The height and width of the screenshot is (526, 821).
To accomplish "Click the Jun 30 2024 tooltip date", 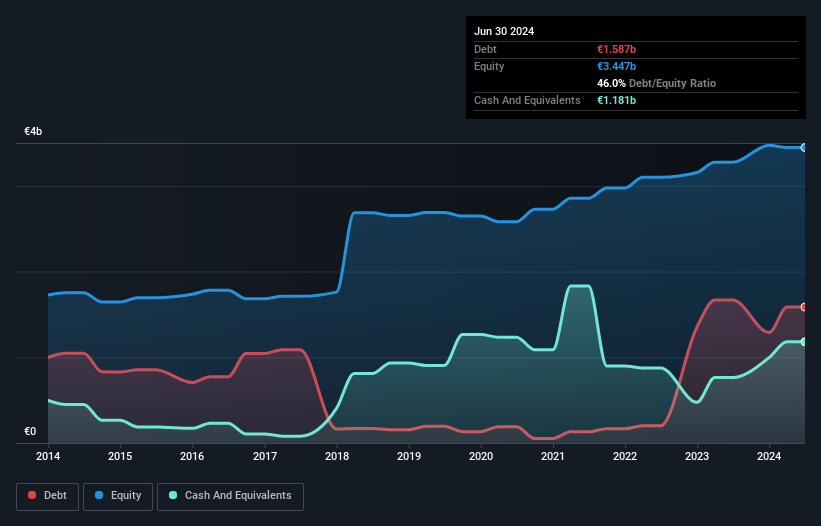I will click(504, 31).
